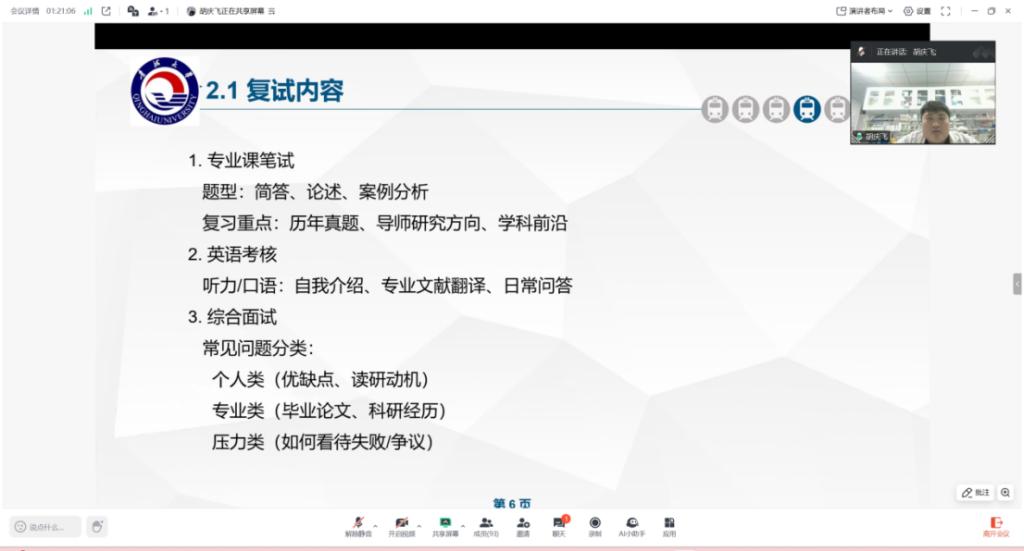Open meeting details (会议详情)
This screenshot has width=1024, height=551.
click(x=25, y=11)
